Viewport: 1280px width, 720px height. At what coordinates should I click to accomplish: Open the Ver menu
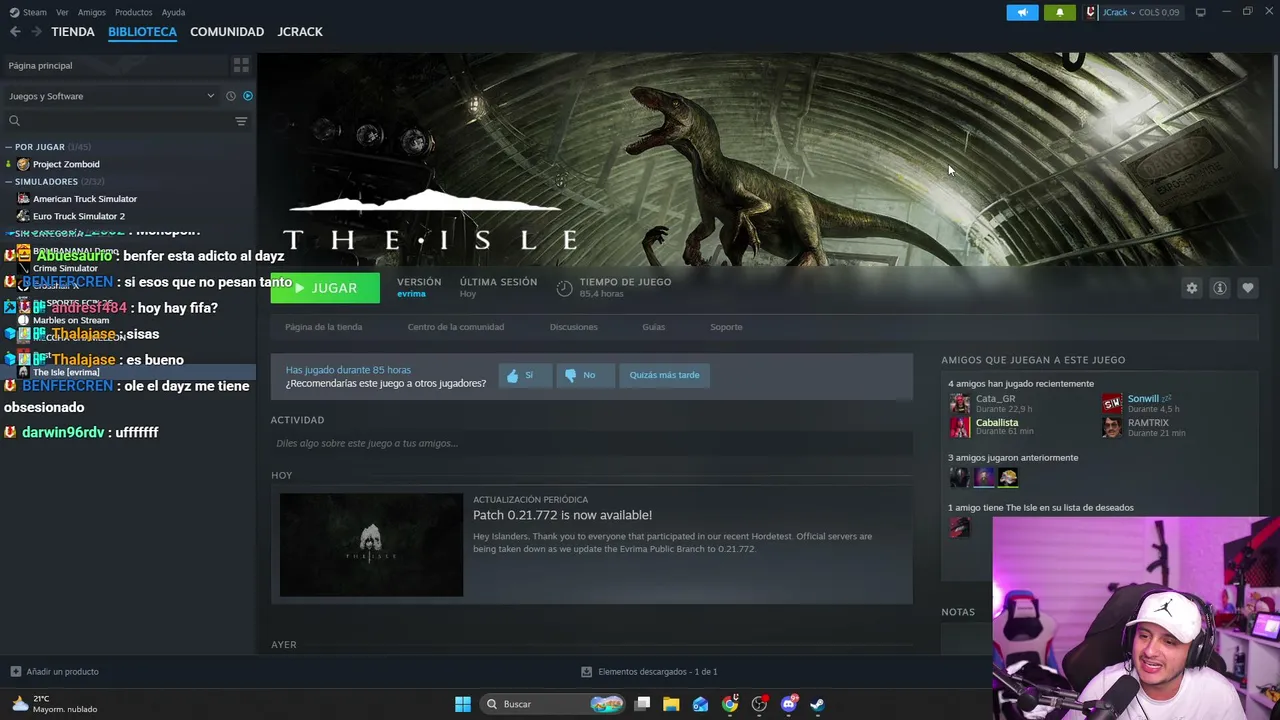[x=63, y=12]
